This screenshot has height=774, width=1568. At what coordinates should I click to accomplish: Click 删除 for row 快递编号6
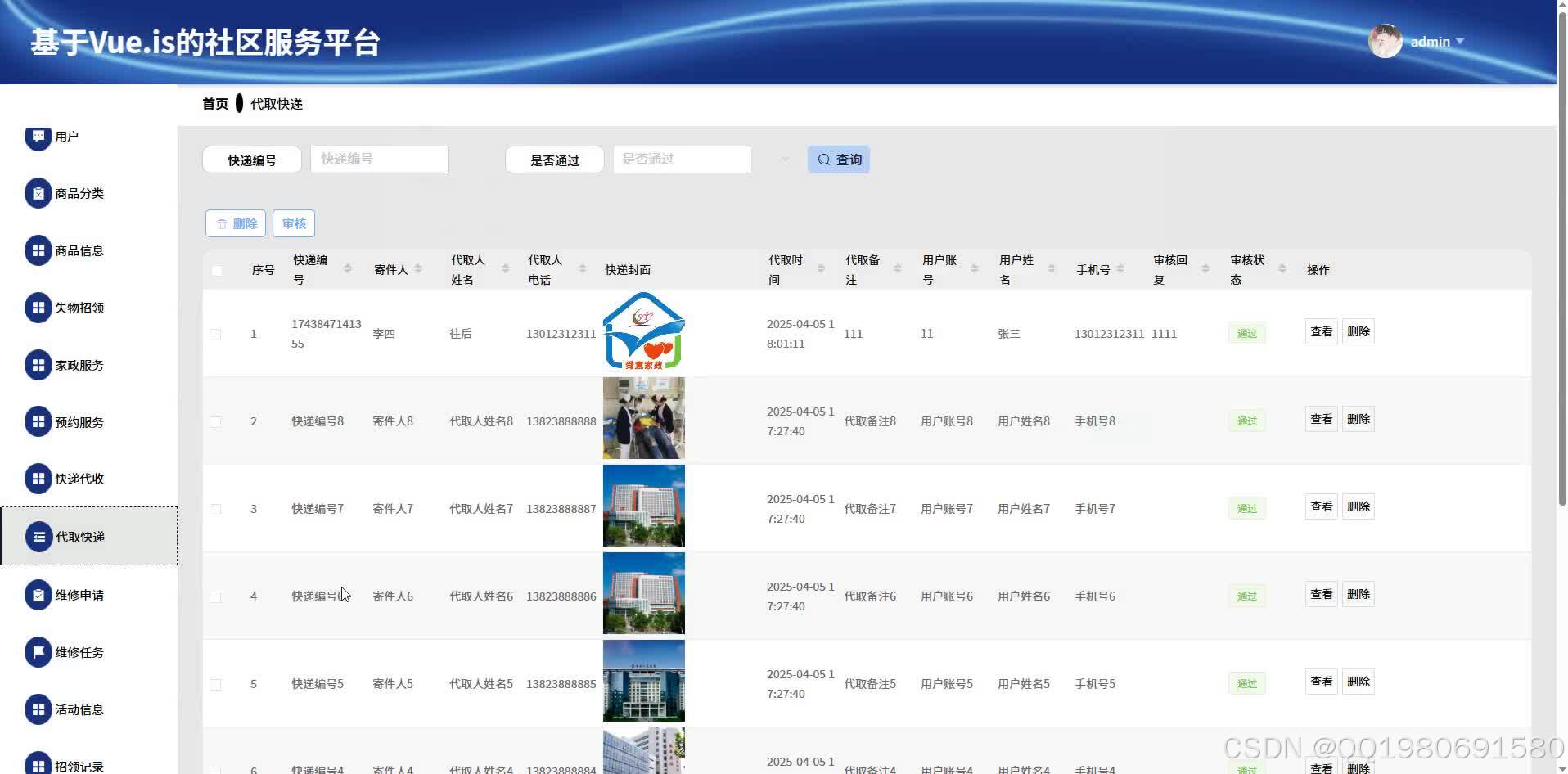[x=1358, y=594]
